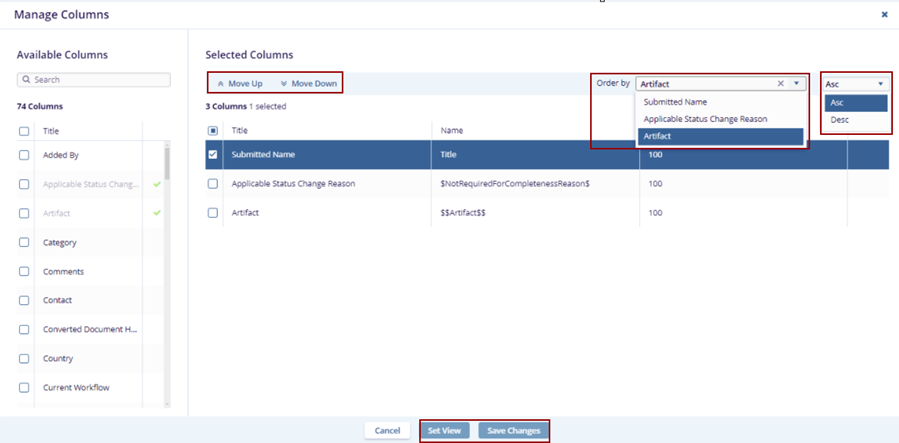Screen dimensions: 899x443
Task: Close the Manage Columns dialog
Action: 884,15
